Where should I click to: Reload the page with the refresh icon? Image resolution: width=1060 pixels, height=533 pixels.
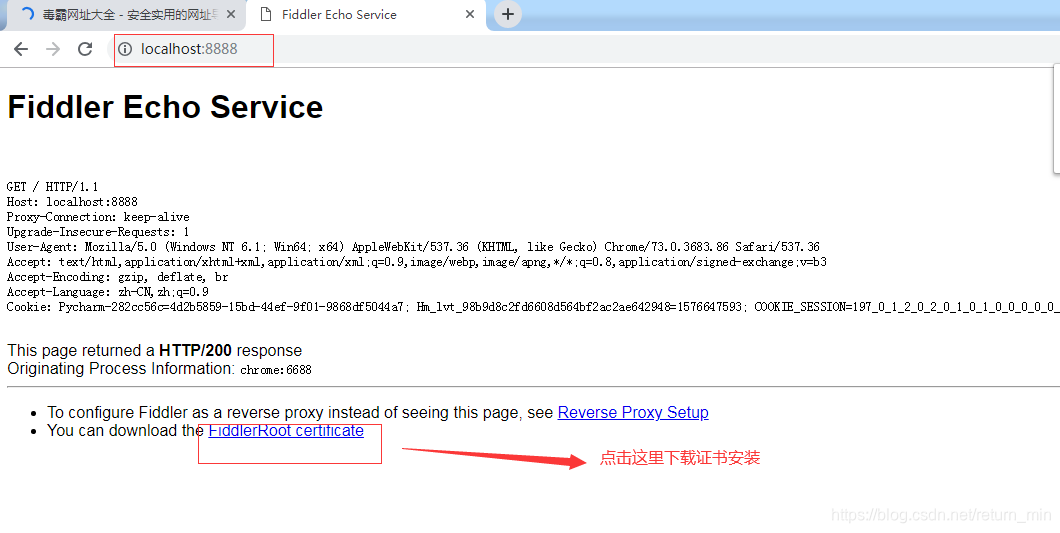pos(85,49)
